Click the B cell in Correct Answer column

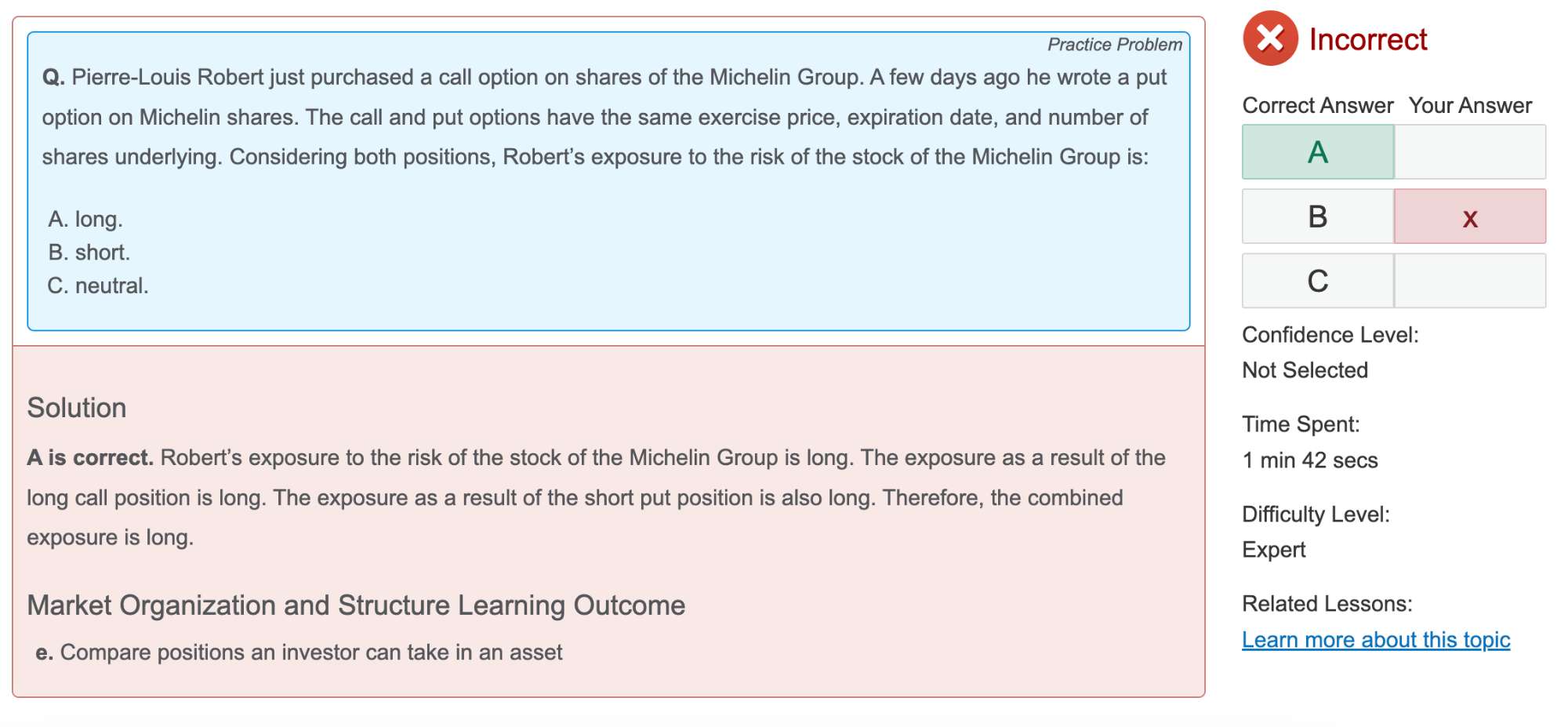coord(1318,217)
